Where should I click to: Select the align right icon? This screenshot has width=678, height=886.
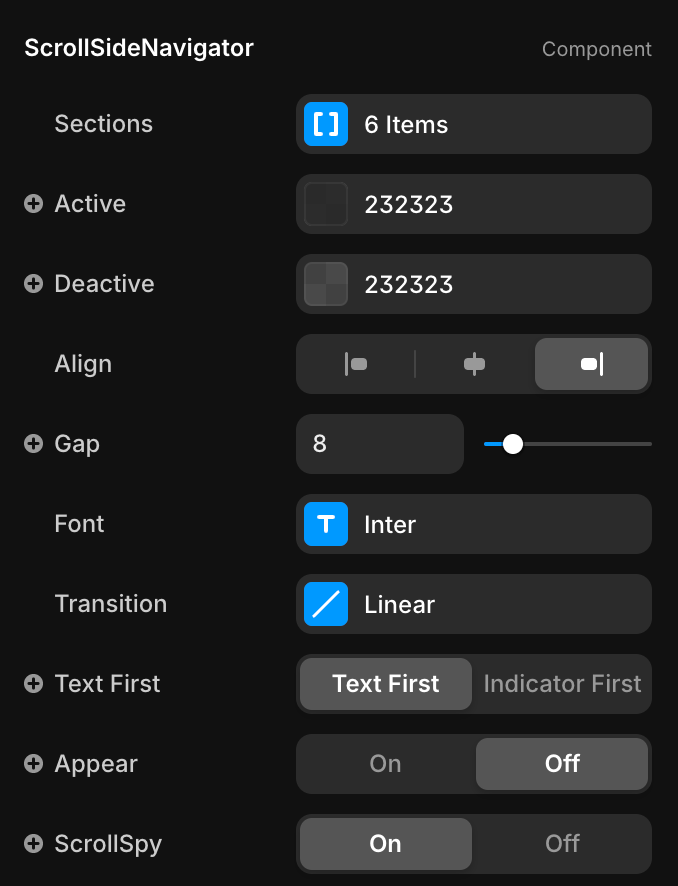(x=591, y=364)
